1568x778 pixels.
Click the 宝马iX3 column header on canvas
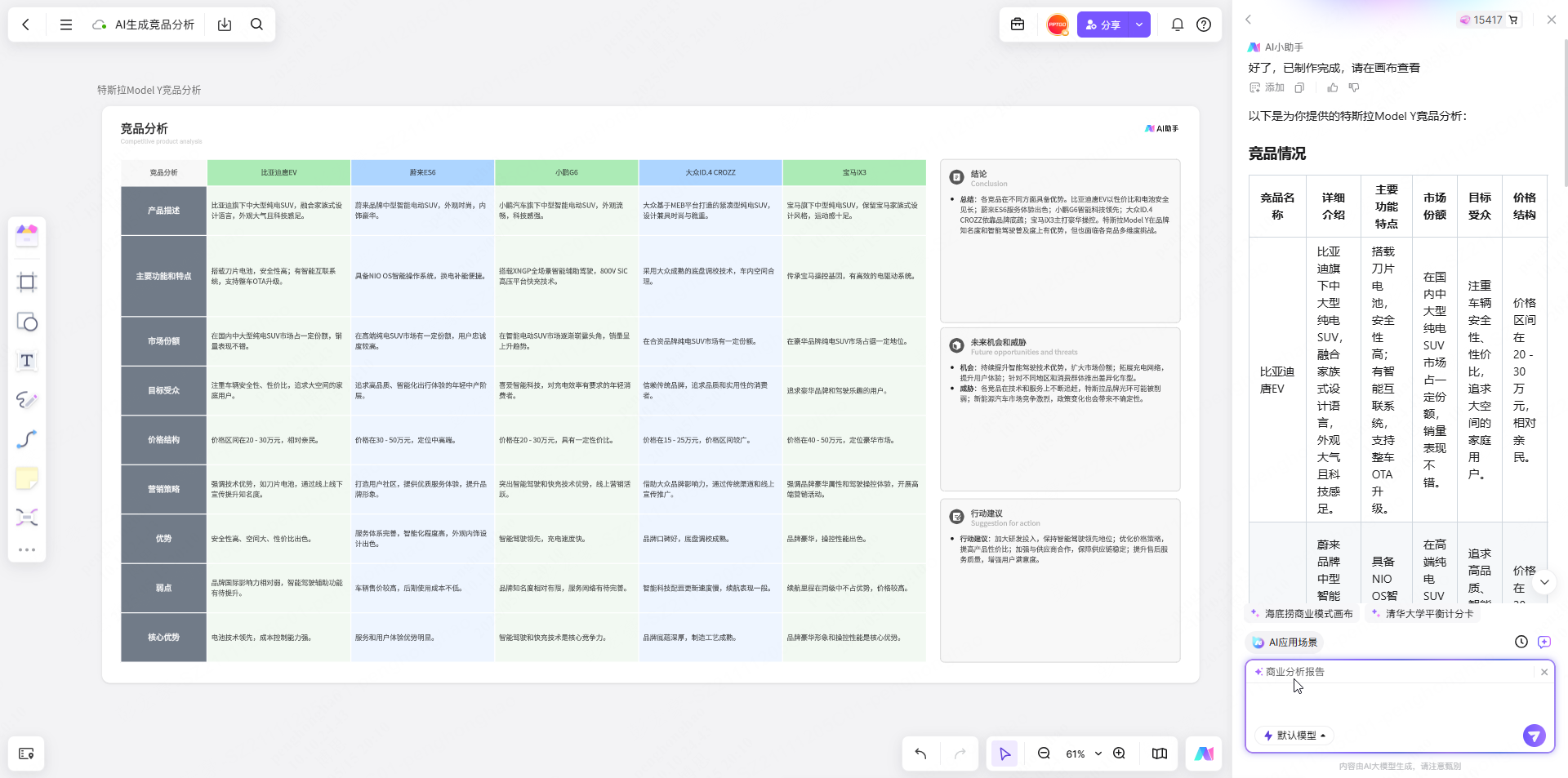[854, 172]
